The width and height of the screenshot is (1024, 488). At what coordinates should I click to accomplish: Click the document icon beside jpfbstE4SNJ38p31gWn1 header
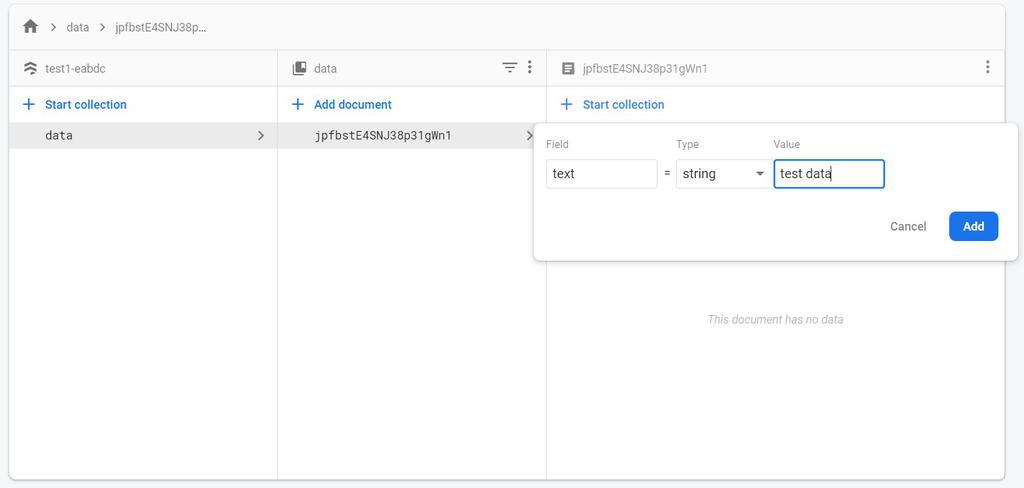click(568, 69)
